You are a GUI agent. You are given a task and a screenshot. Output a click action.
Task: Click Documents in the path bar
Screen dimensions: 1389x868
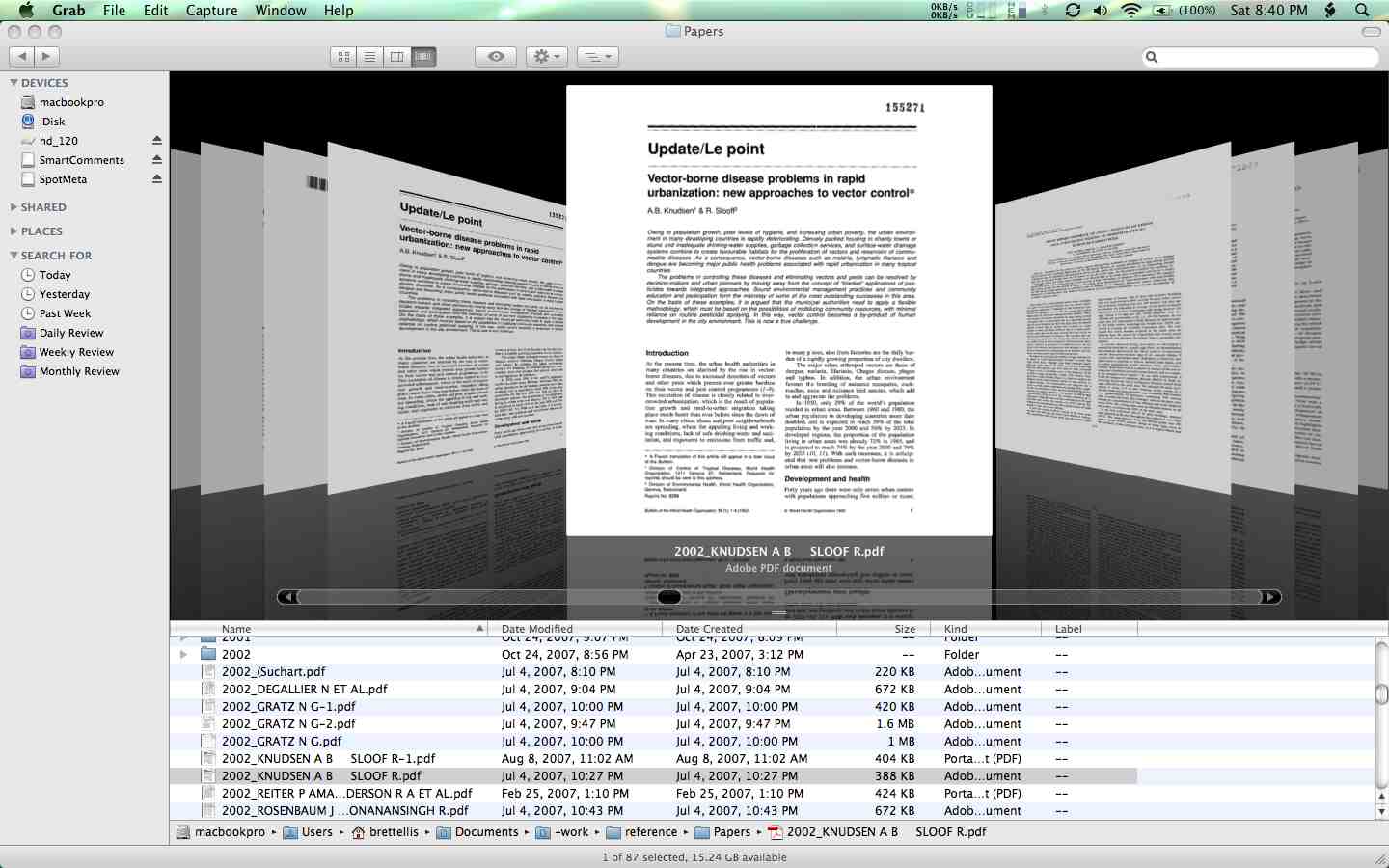(477, 832)
